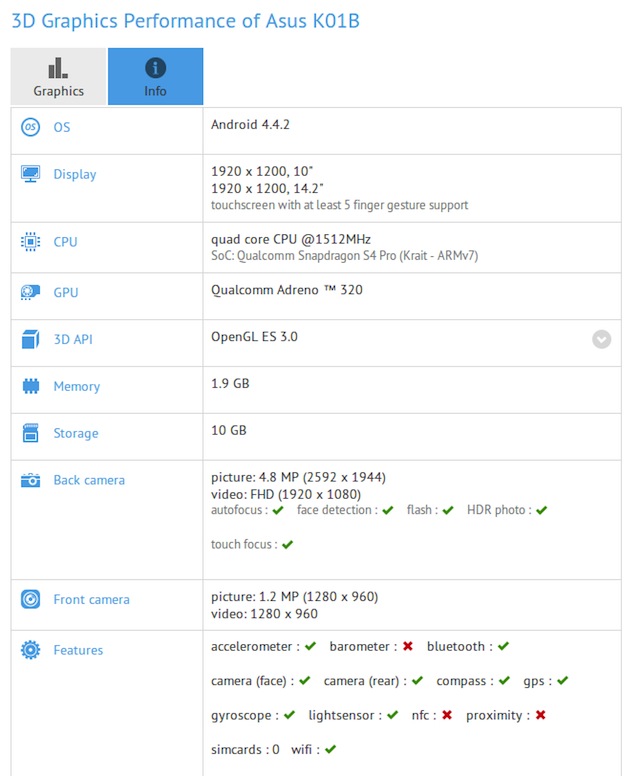Click the Front camera lens icon
The width and height of the screenshot is (640, 776).
(x=30, y=599)
